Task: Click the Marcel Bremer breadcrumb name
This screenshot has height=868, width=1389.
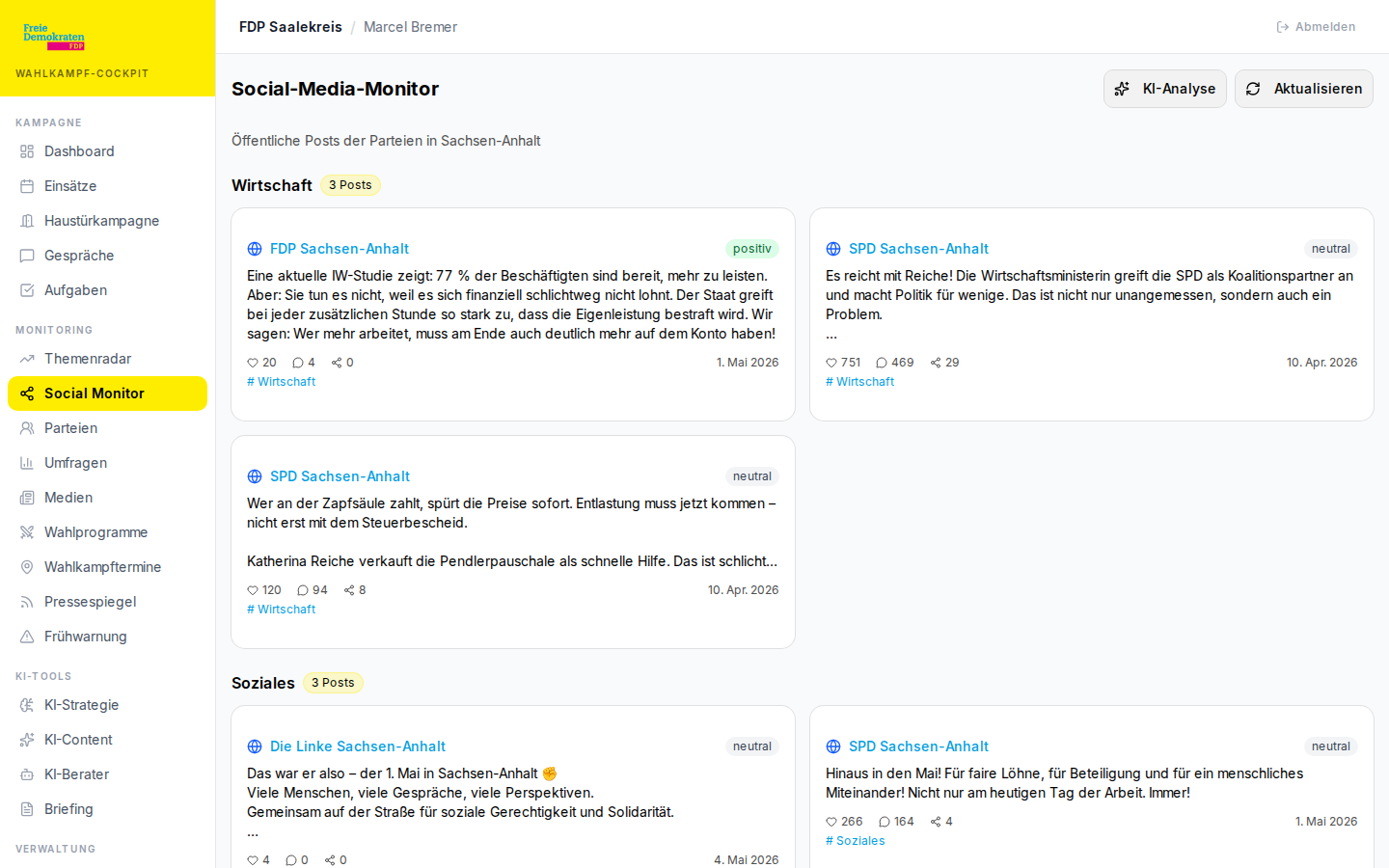Action: (x=410, y=27)
